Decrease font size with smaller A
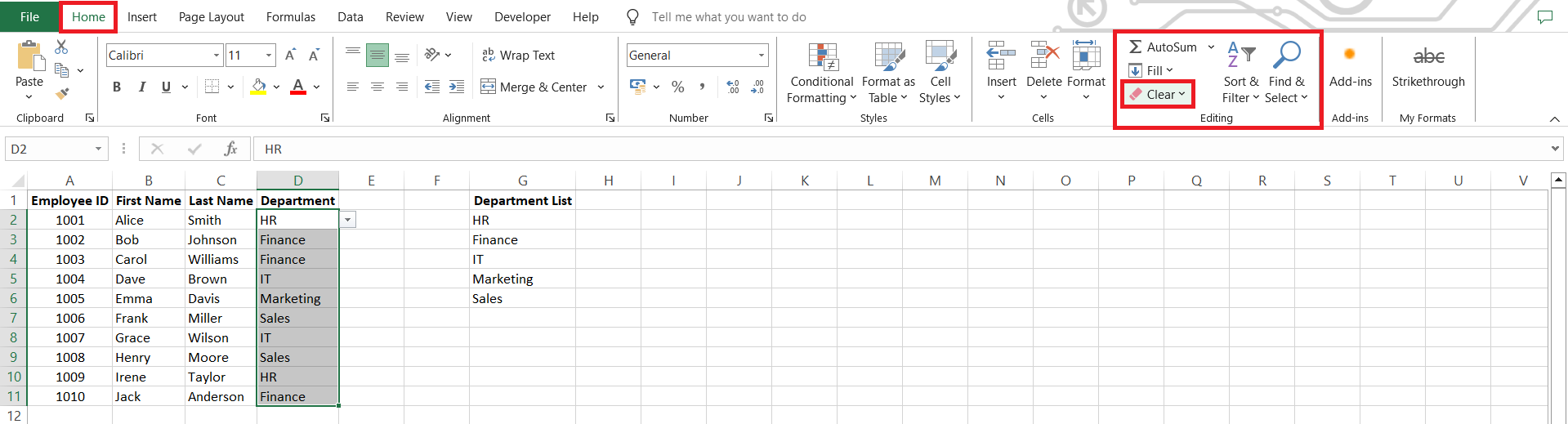Screen dimensions: 1568x424 (x=314, y=55)
